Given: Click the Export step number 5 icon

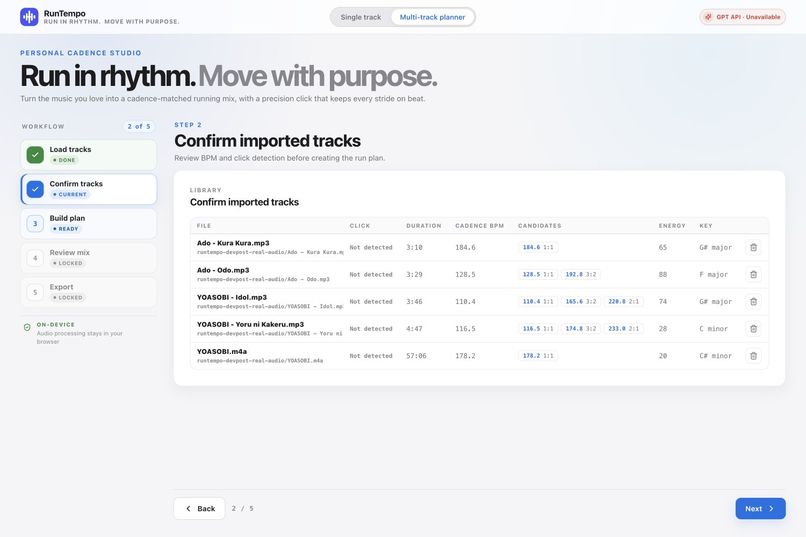Looking at the screenshot, I should [x=35, y=292].
